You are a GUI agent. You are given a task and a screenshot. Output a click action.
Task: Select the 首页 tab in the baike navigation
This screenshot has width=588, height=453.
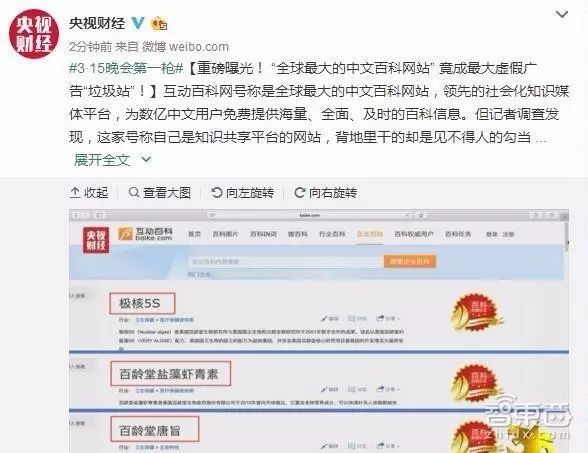194,234
